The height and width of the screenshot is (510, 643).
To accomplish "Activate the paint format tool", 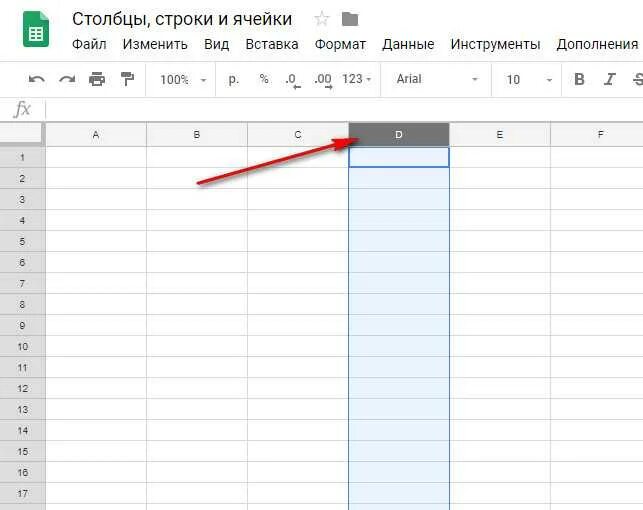I will click(x=127, y=79).
